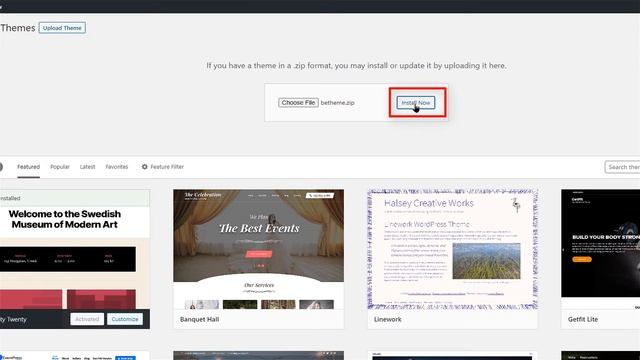Click Choose File to pick a zip

tap(298, 102)
